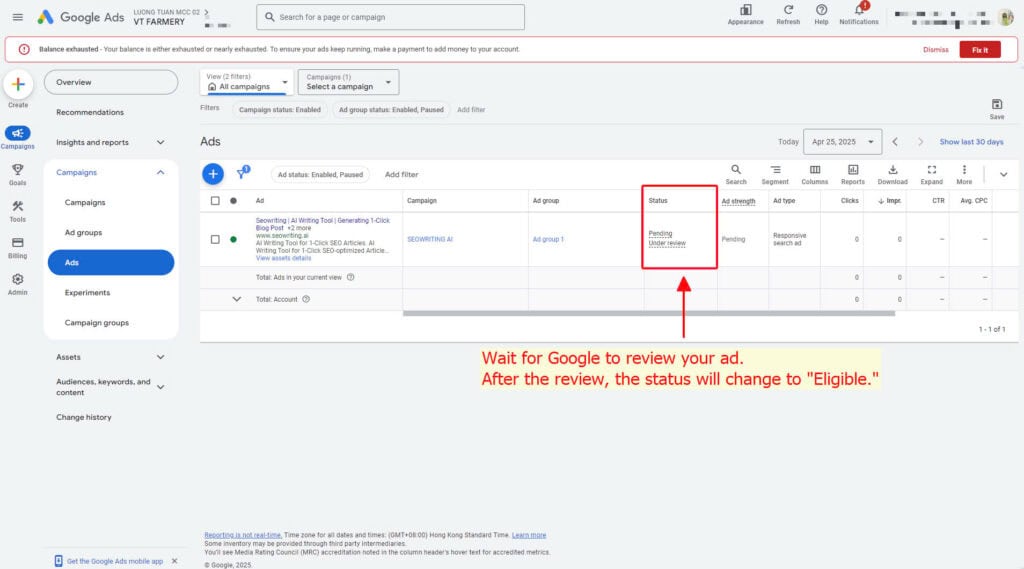This screenshot has width=1024, height=569.
Task: Select Ad groups in the sidebar
Action: (84, 233)
